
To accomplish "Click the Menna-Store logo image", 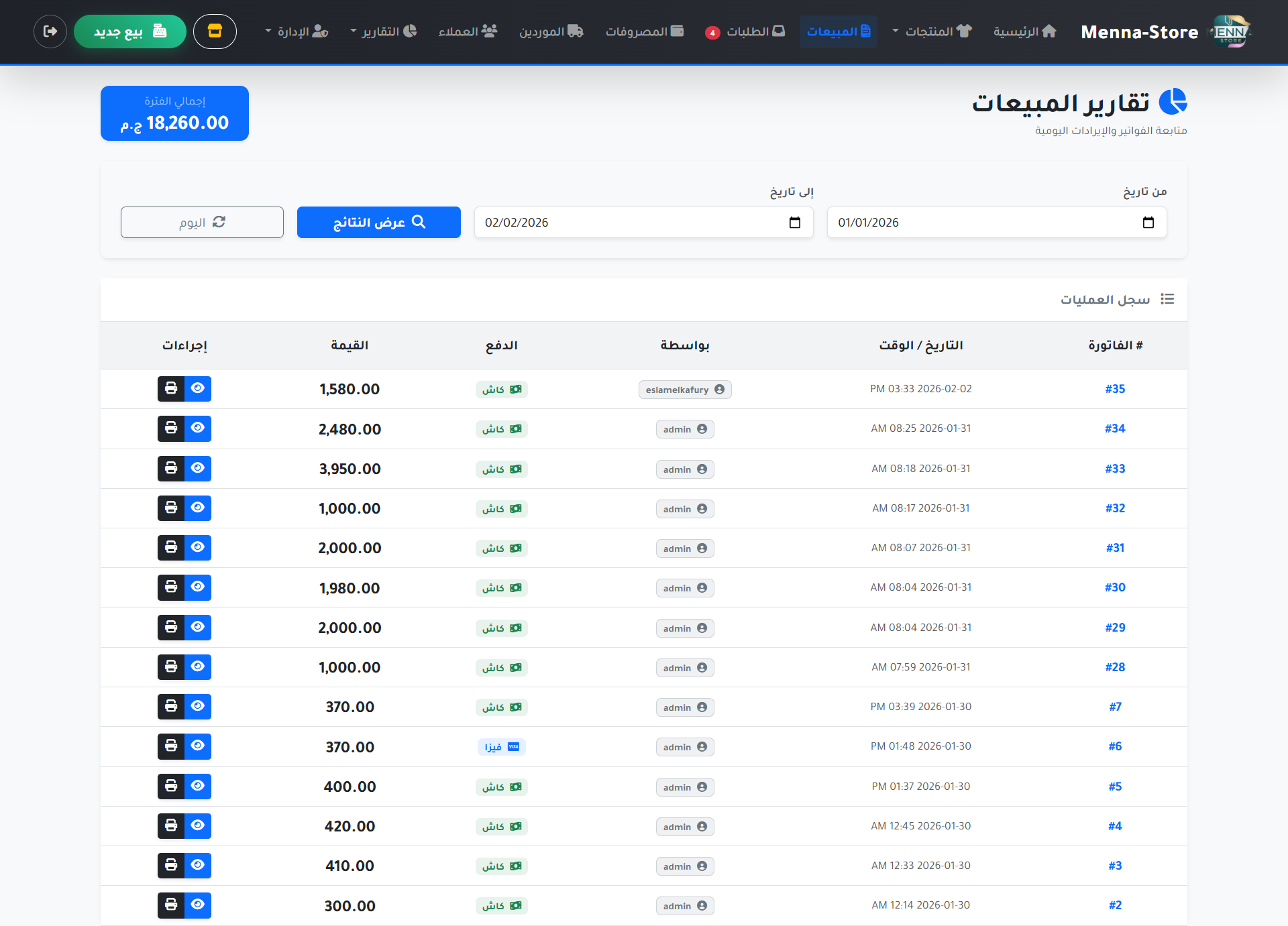I will pos(1230,32).
